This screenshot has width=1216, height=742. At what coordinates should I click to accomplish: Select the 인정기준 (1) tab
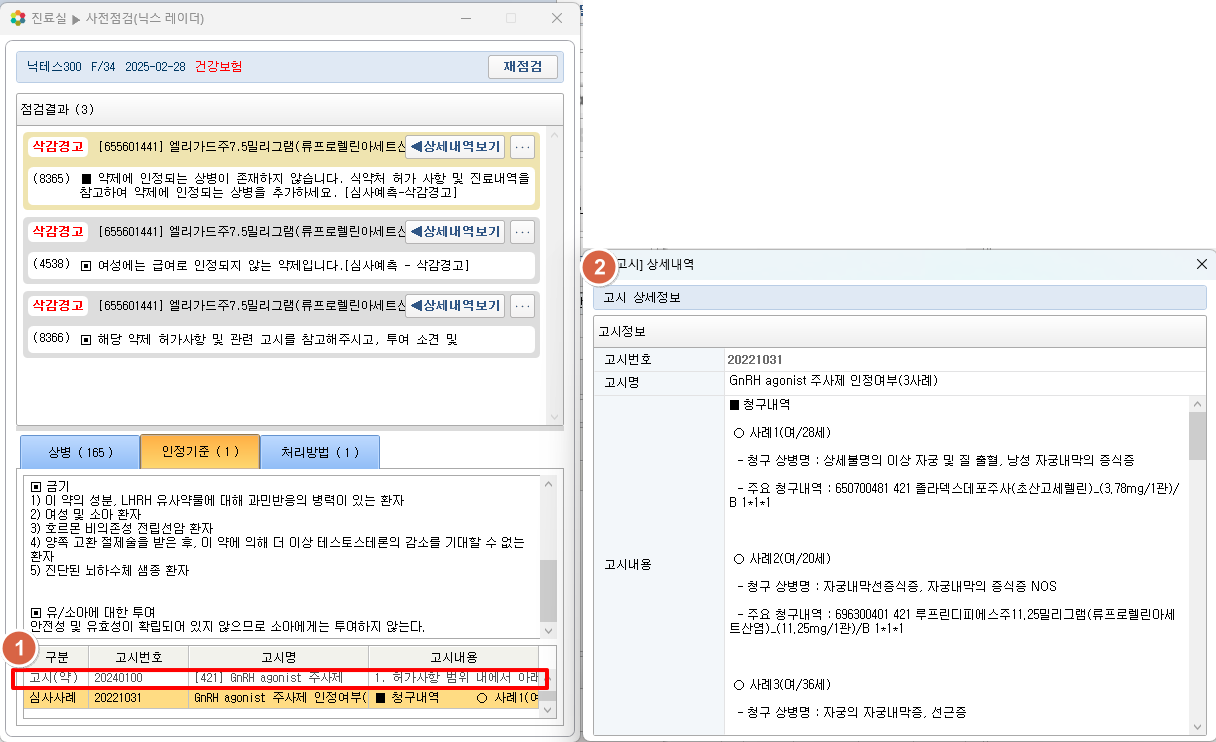[200, 452]
